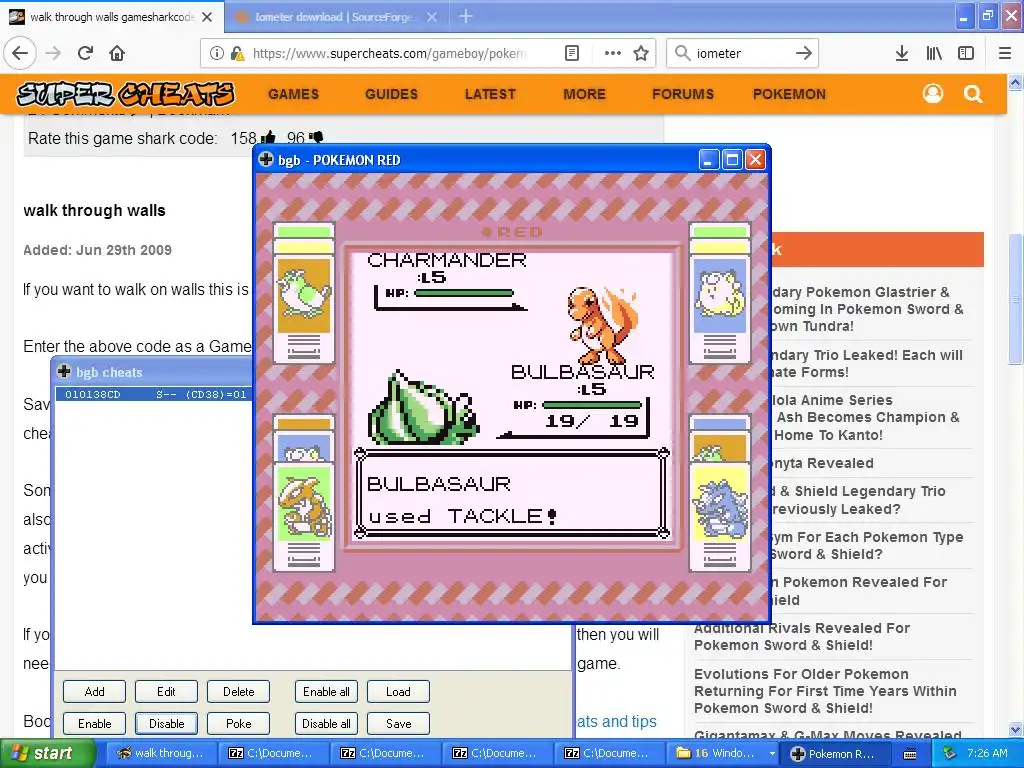1024x768 pixels.
Task: Close the Iometer download tab
Action: click(432, 17)
